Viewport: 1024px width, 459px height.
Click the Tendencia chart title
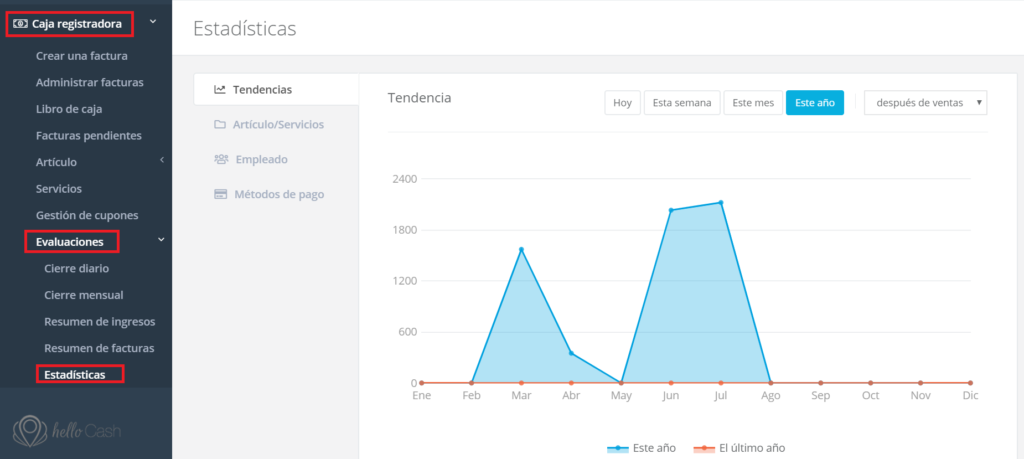coord(419,98)
